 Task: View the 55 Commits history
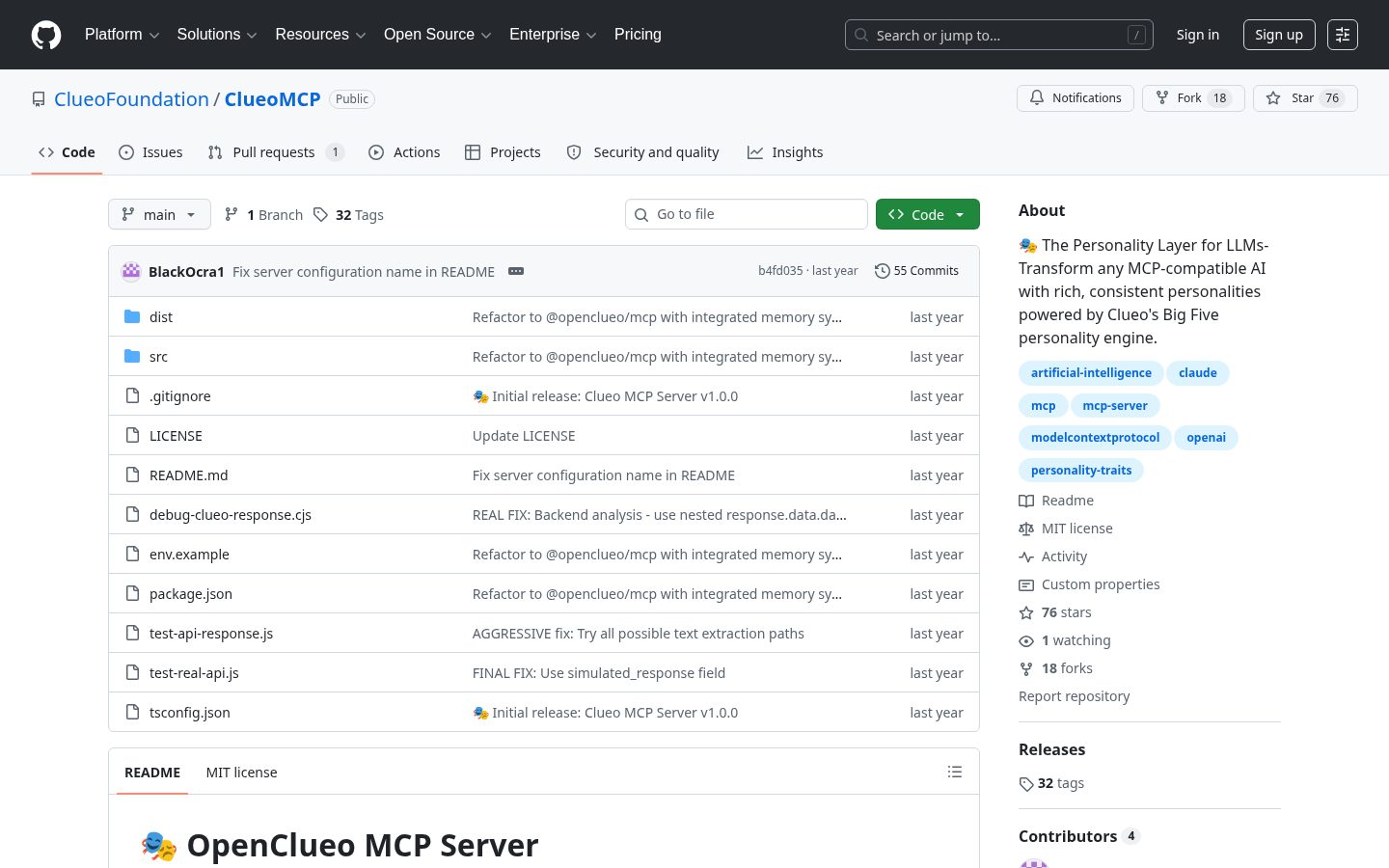pos(916,271)
